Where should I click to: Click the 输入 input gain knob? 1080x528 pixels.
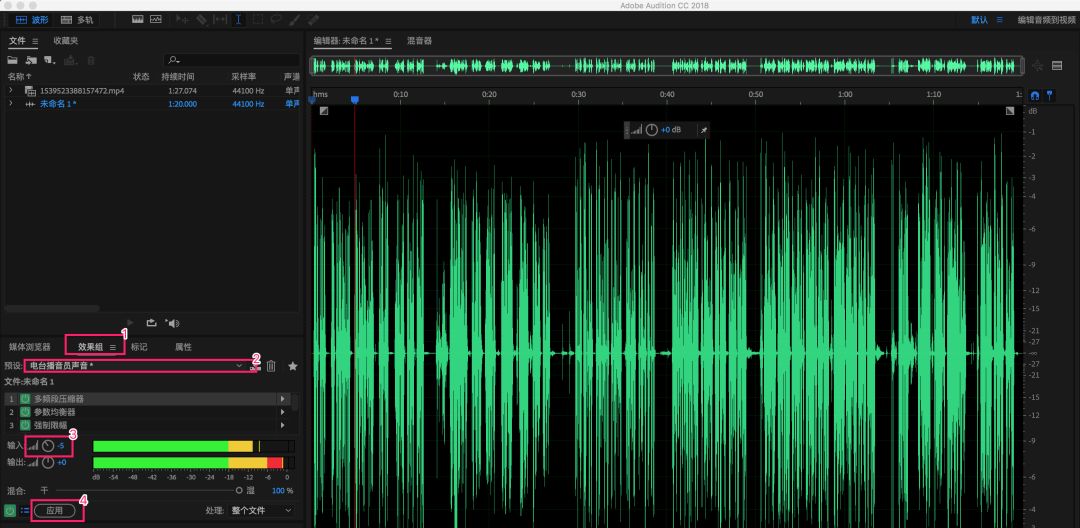48,446
